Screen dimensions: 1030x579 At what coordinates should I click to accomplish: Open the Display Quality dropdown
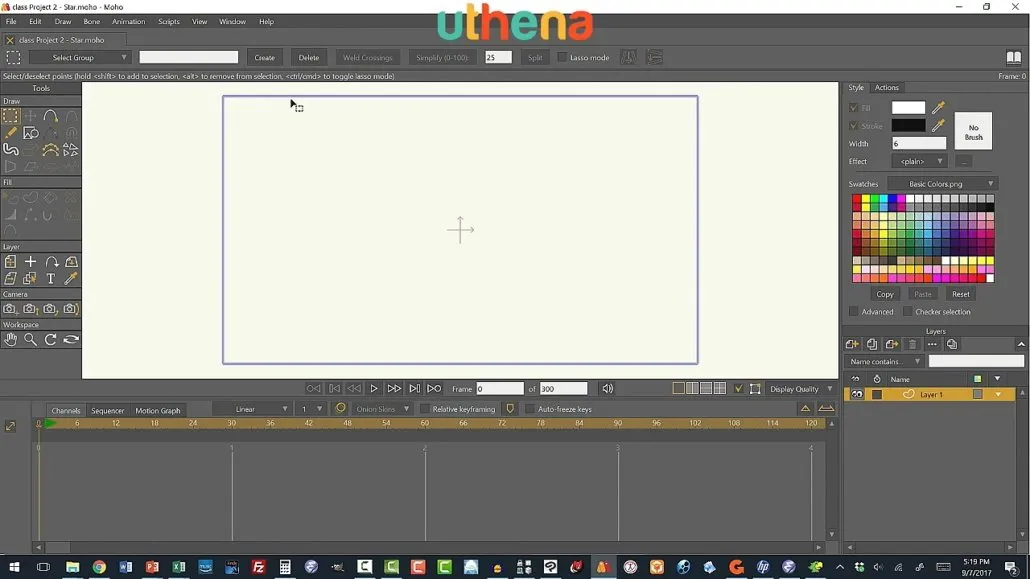click(801, 389)
